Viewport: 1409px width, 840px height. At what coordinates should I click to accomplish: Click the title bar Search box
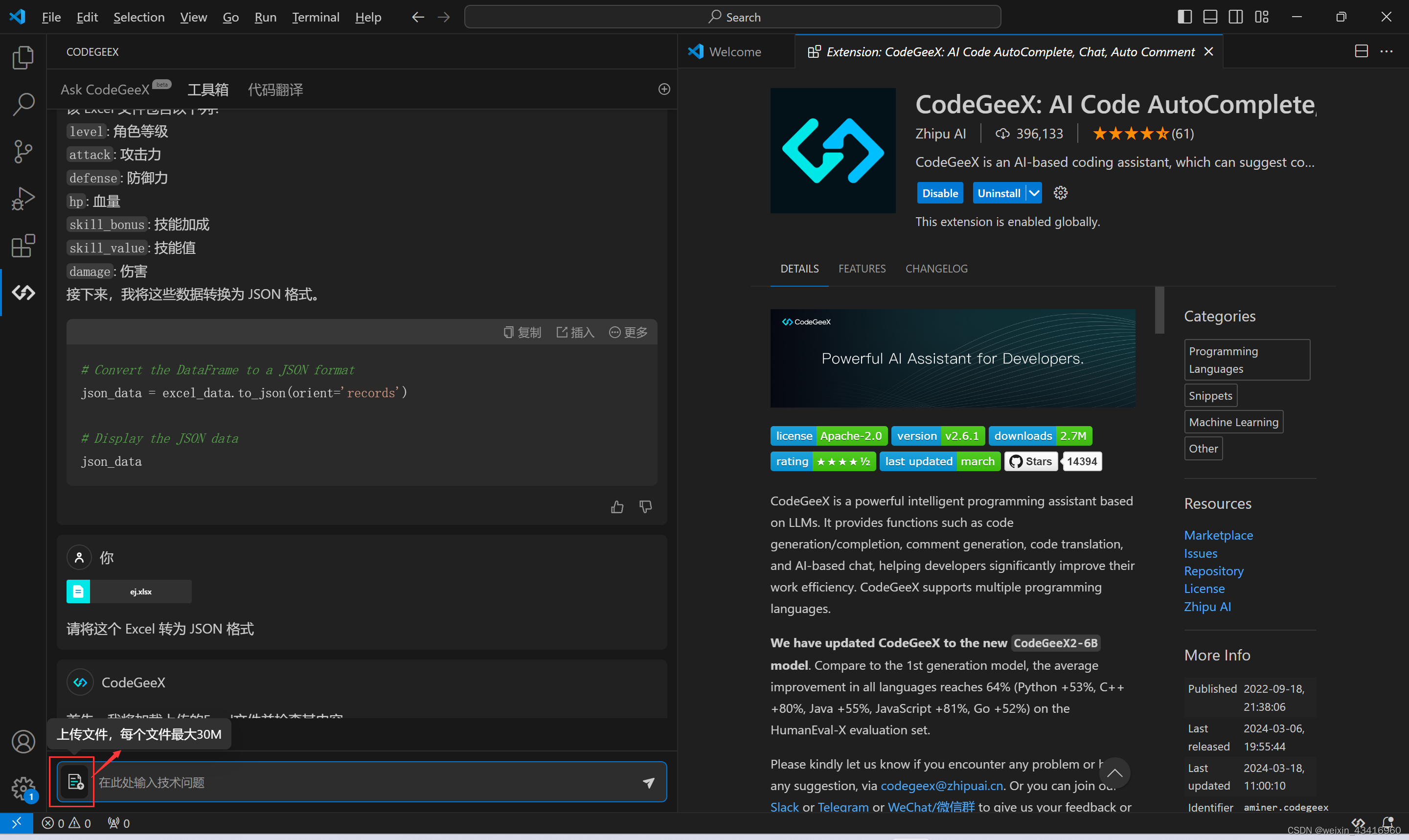(x=732, y=17)
